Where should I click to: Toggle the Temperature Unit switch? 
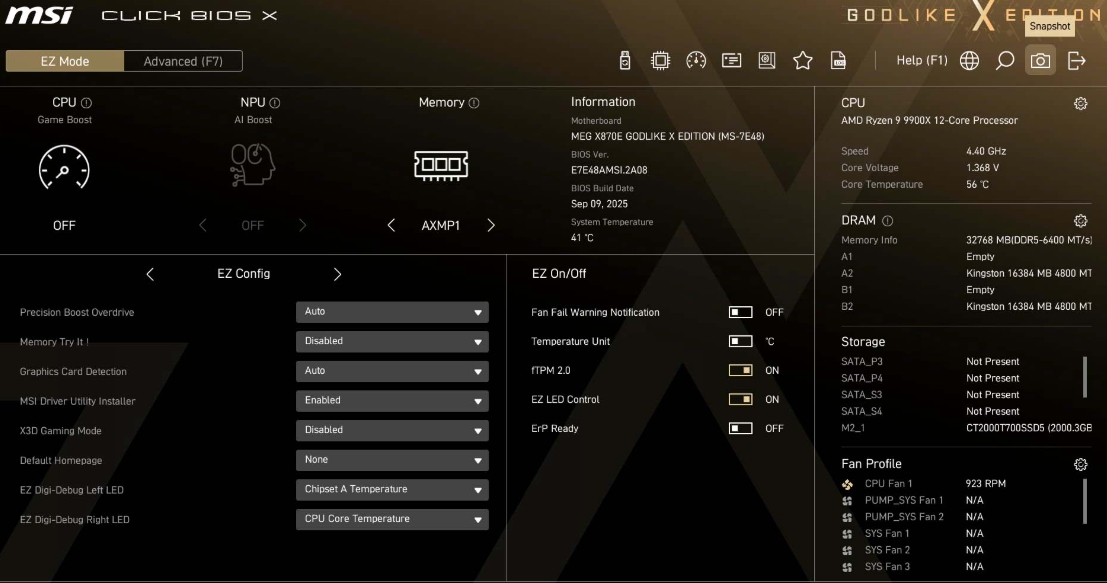point(741,341)
